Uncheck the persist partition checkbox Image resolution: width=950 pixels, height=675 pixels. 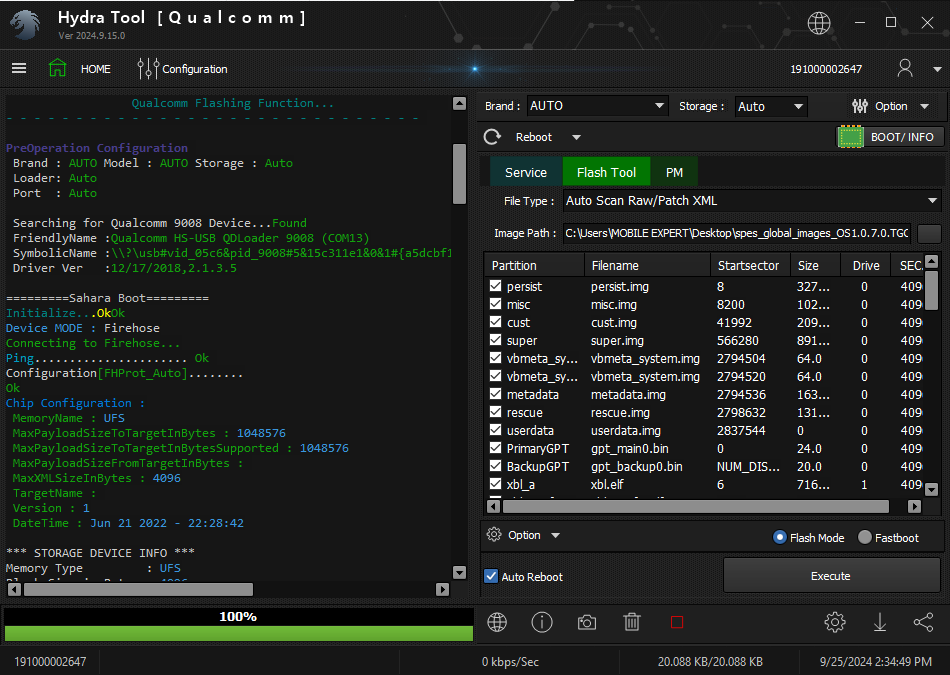pos(496,286)
